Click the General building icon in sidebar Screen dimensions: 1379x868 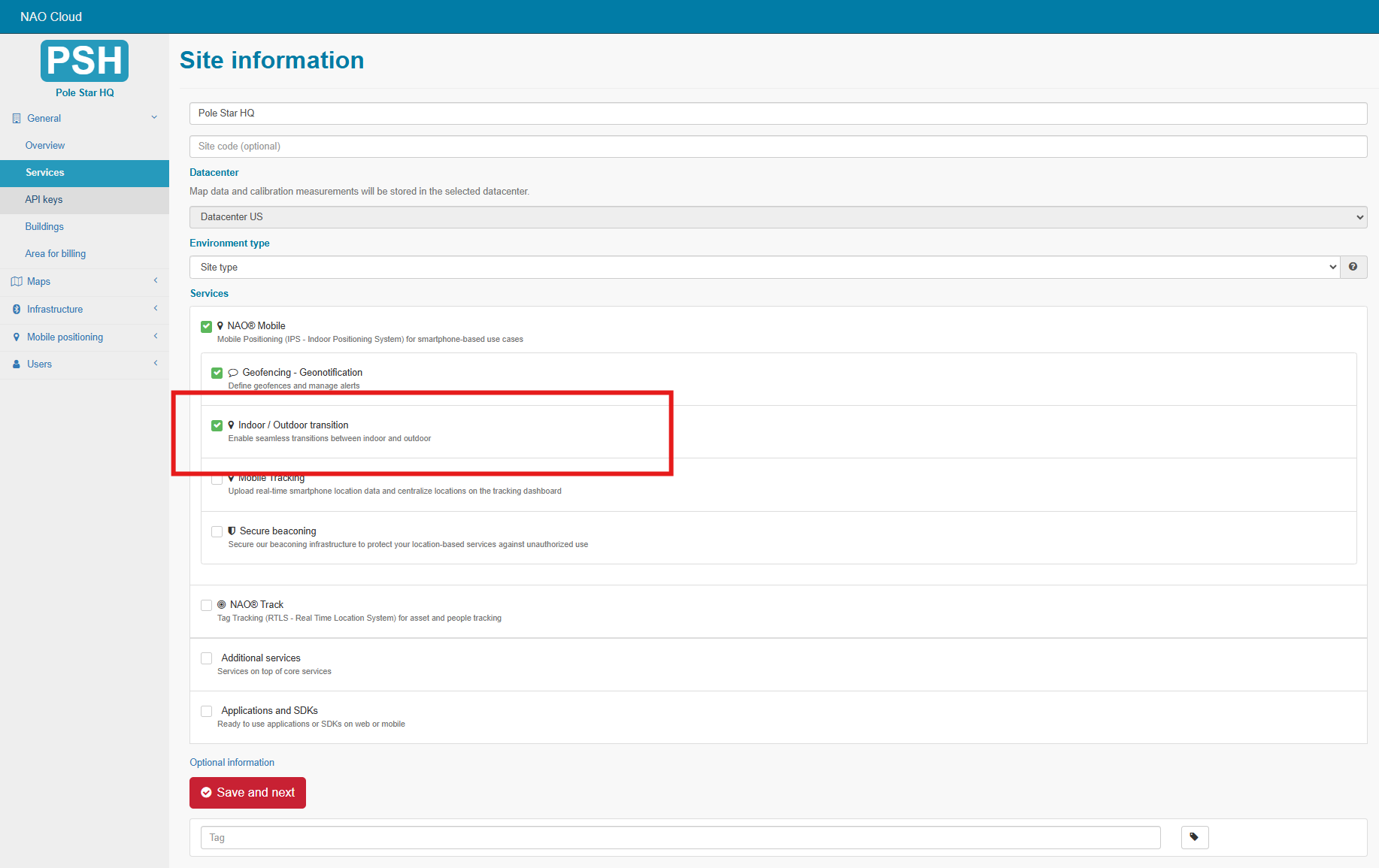[x=17, y=118]
